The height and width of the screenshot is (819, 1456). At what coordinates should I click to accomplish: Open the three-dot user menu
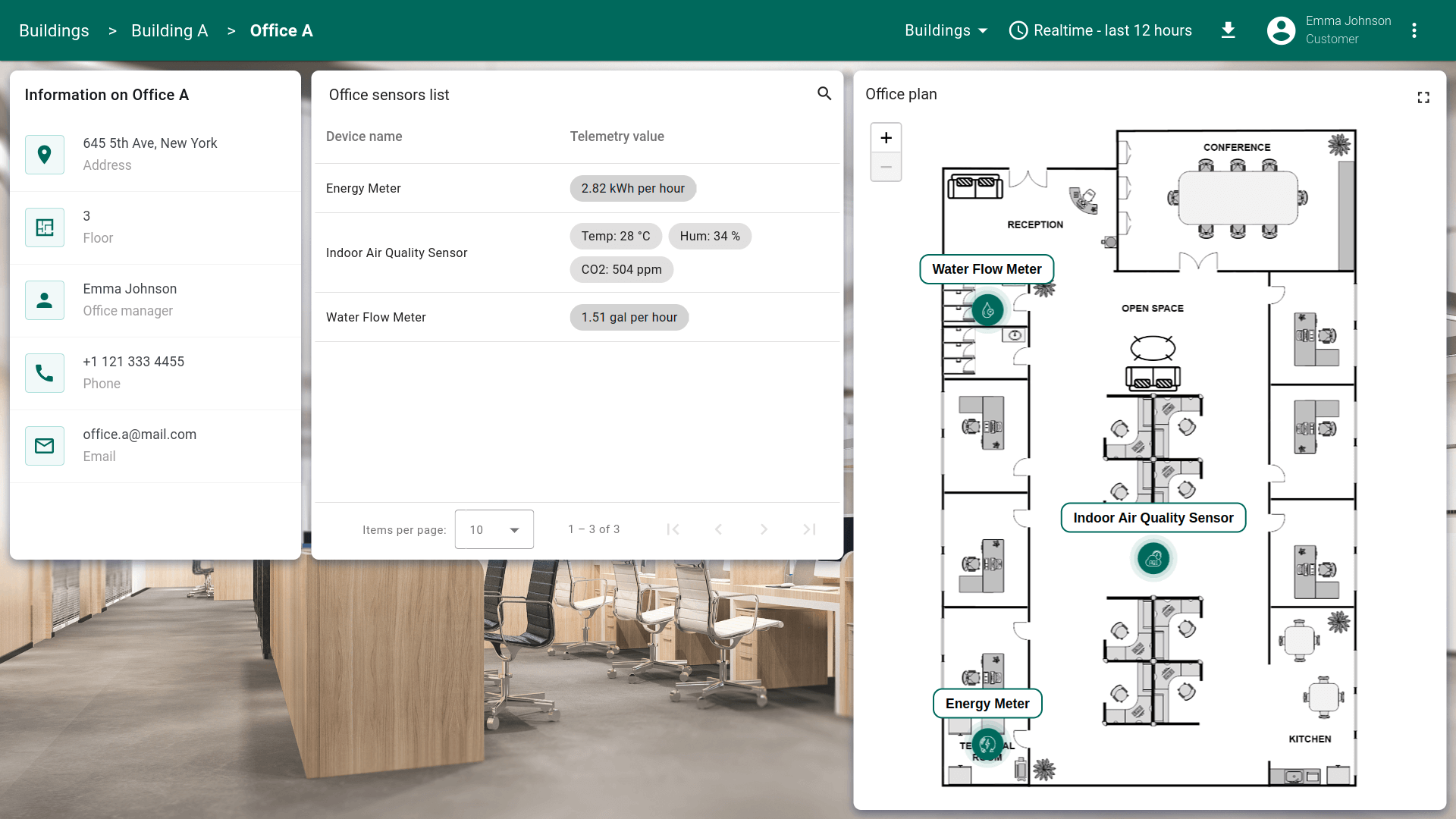[x=1414, y=30]
